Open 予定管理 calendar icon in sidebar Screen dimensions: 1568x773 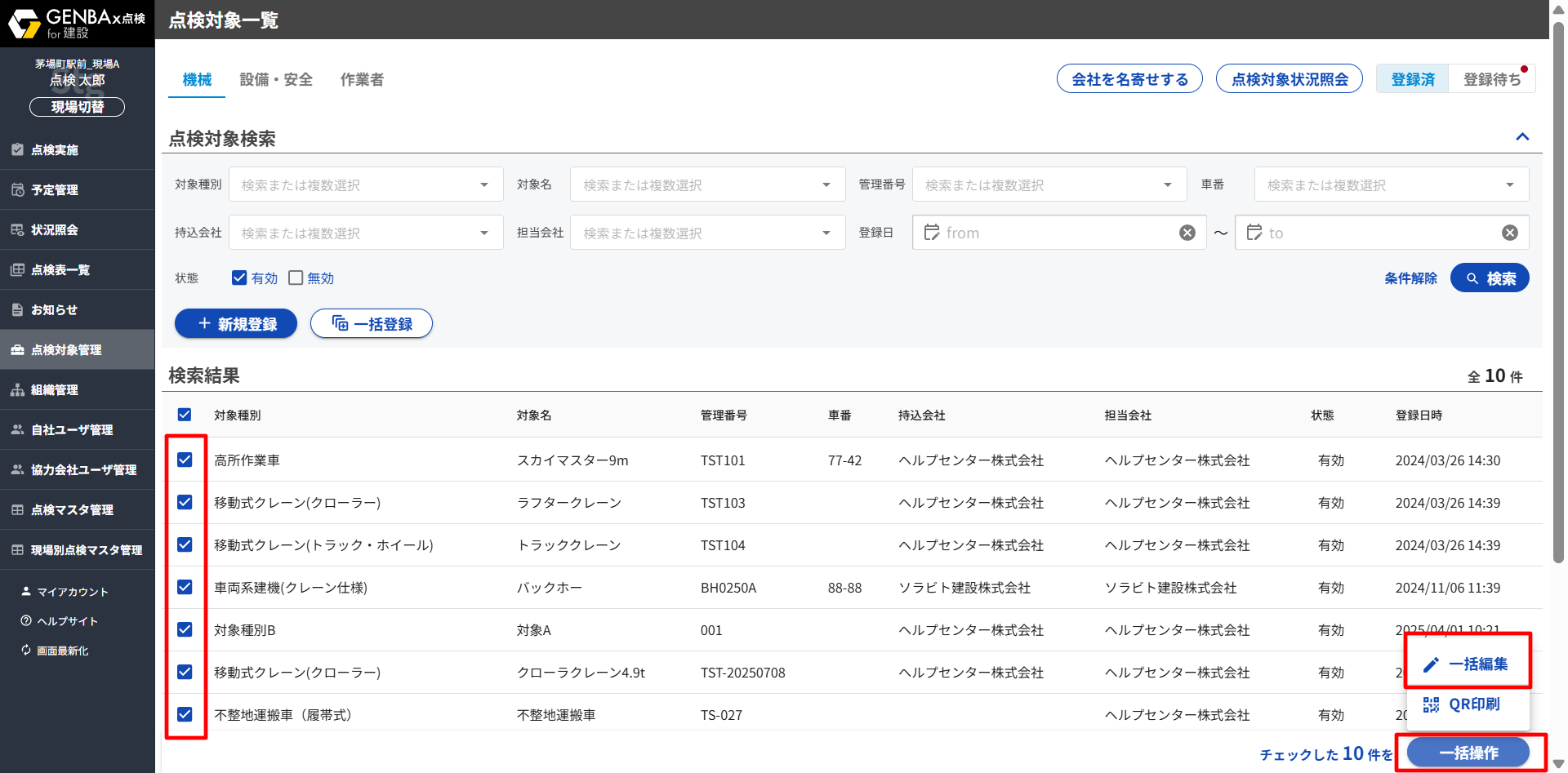pos(17,189)
